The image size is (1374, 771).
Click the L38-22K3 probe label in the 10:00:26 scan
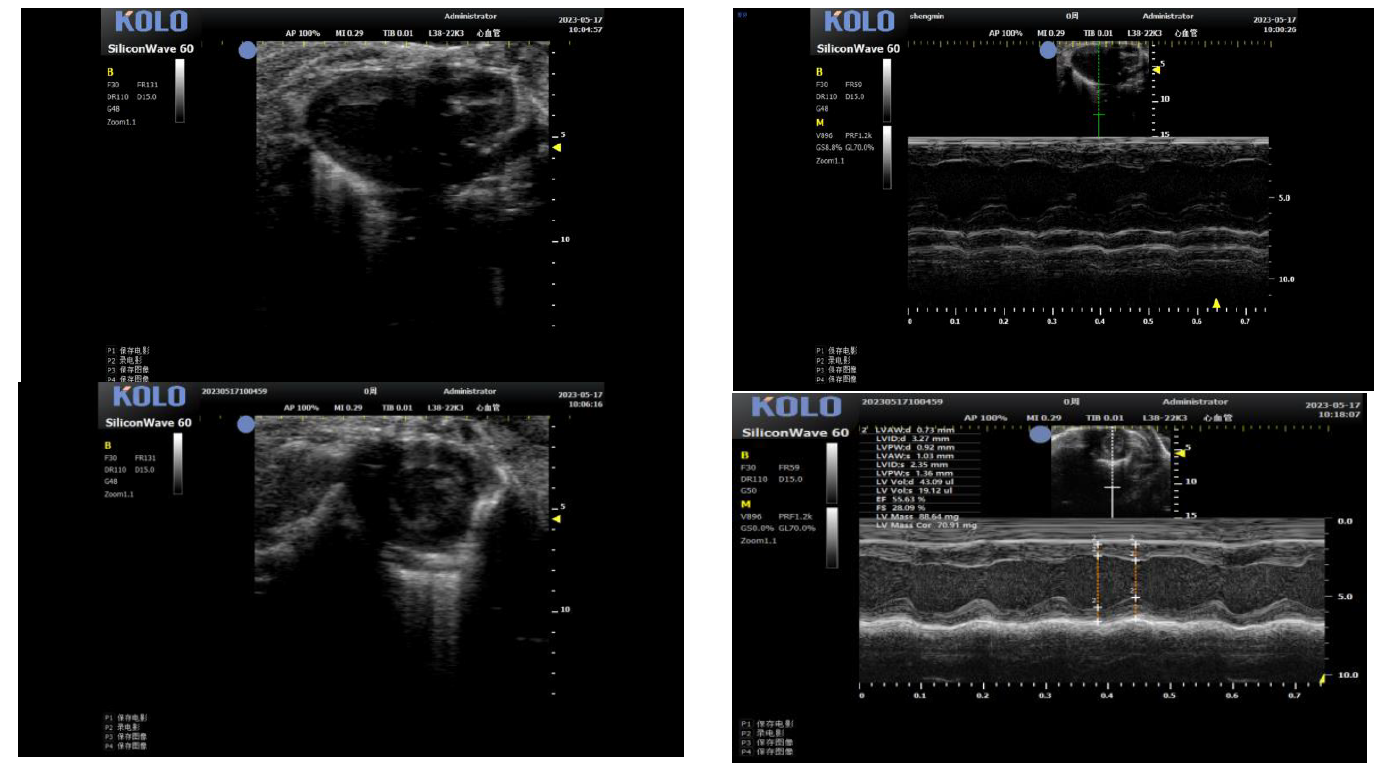[x=1145, y=33]
